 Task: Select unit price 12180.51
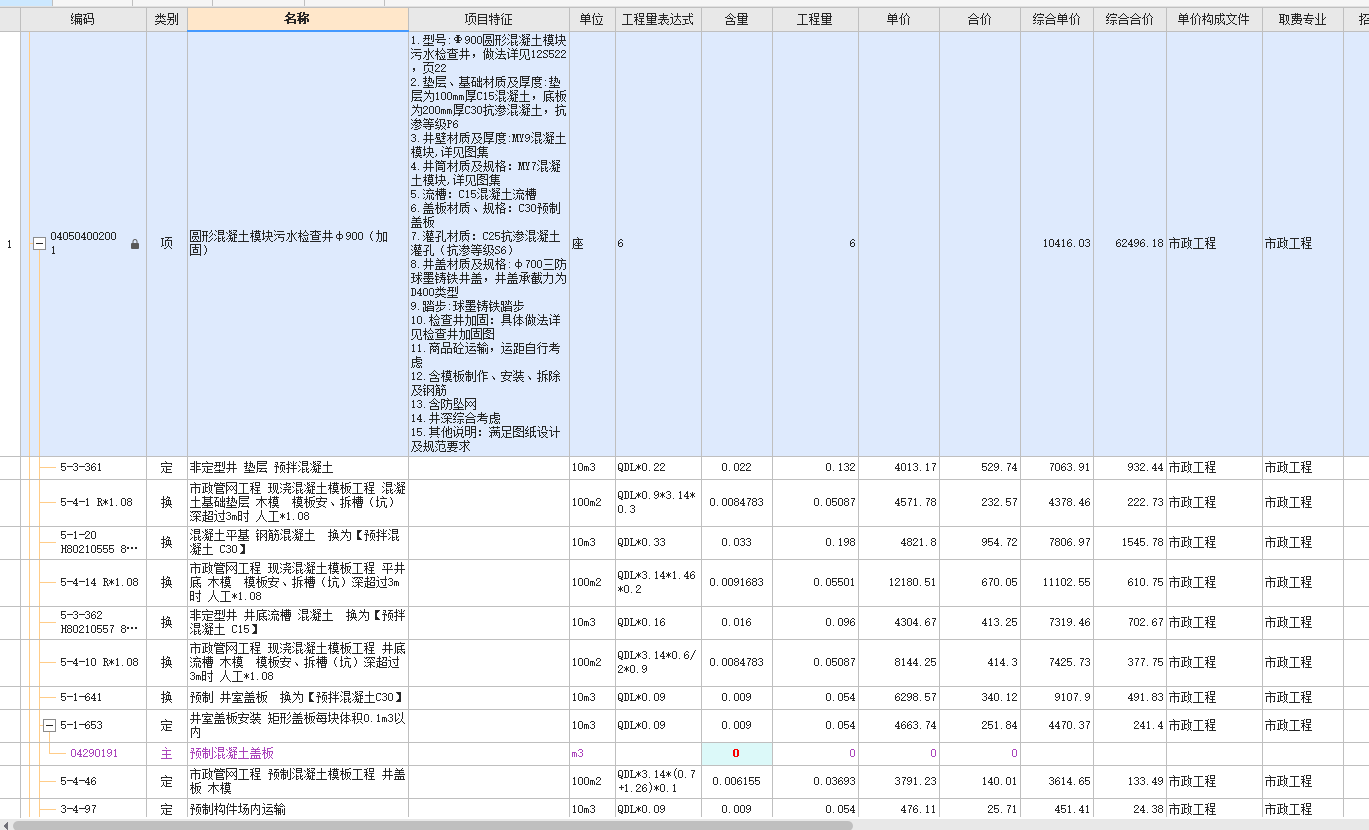click(x=899, y=582)
